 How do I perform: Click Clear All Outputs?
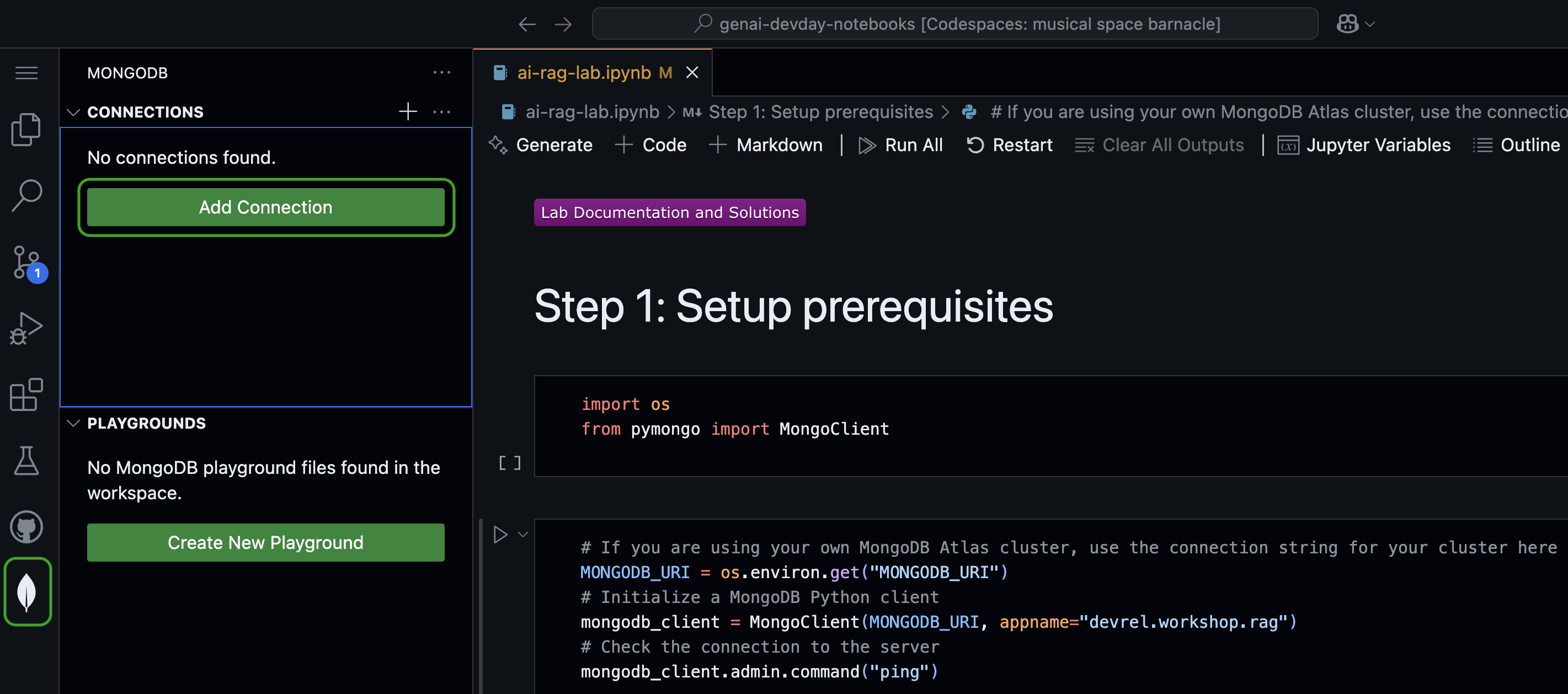[x=1159, y=145]
